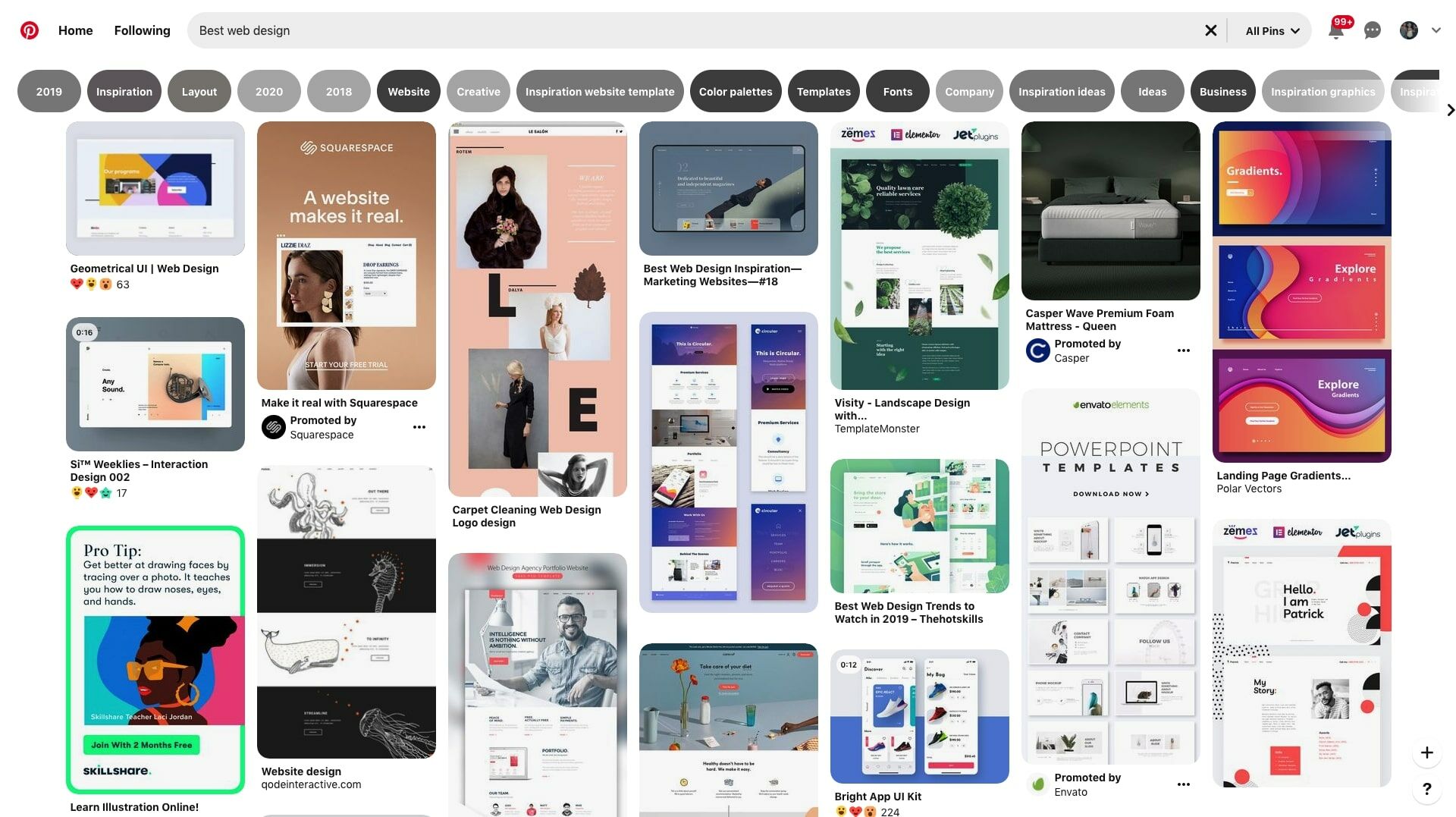Click the Promoted by Casper circle icon
The width and height of the screenshot is (1456, 817).
pos(1037,350)
